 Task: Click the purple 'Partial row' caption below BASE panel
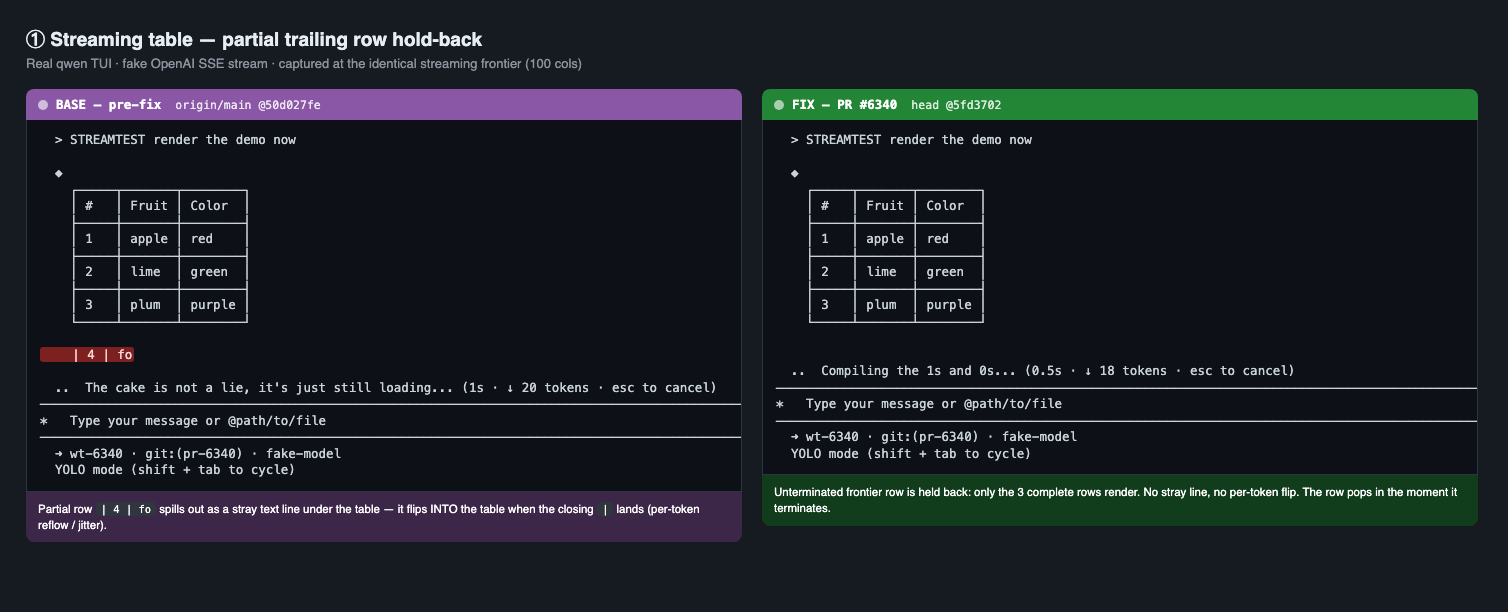coord(384,517)
